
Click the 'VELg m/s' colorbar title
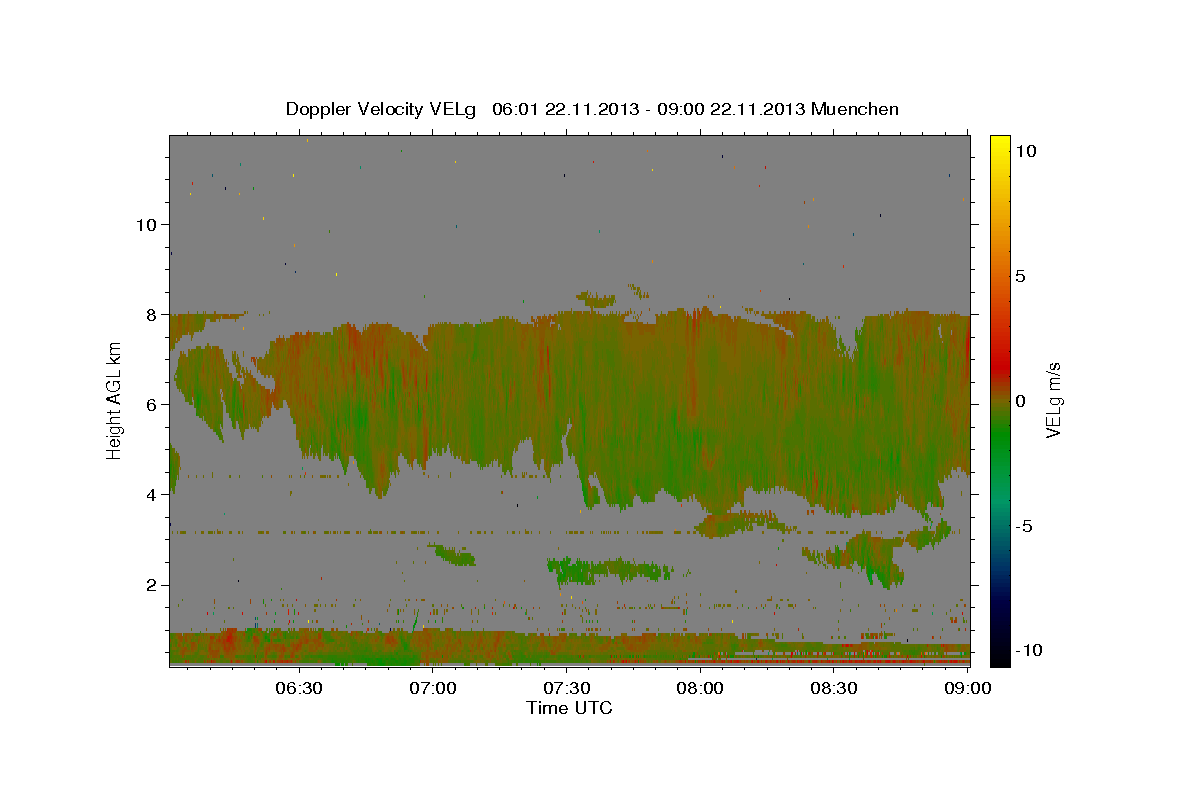click(1054, 401)
